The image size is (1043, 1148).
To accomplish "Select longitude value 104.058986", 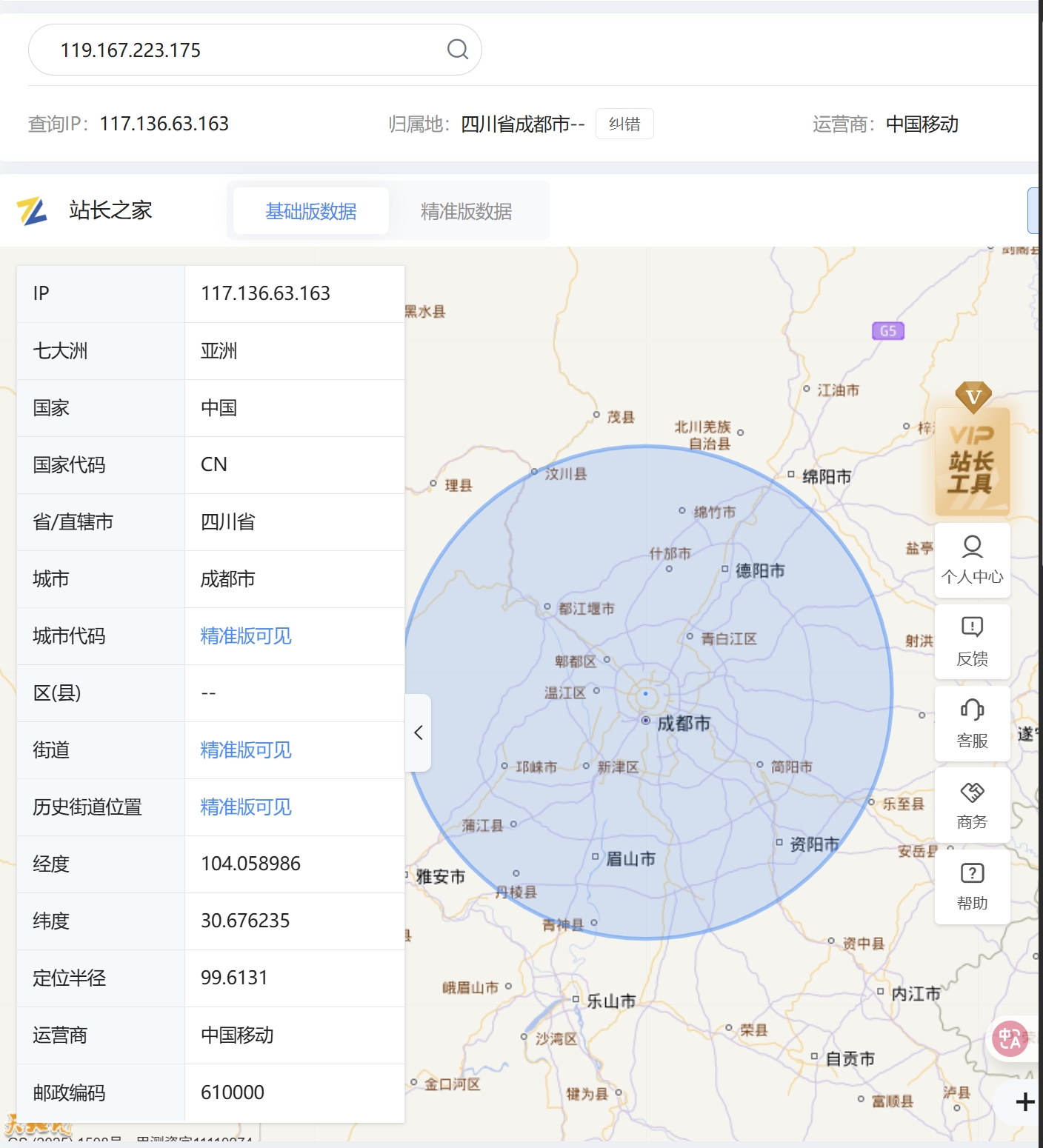I will (x=251, y=864).
